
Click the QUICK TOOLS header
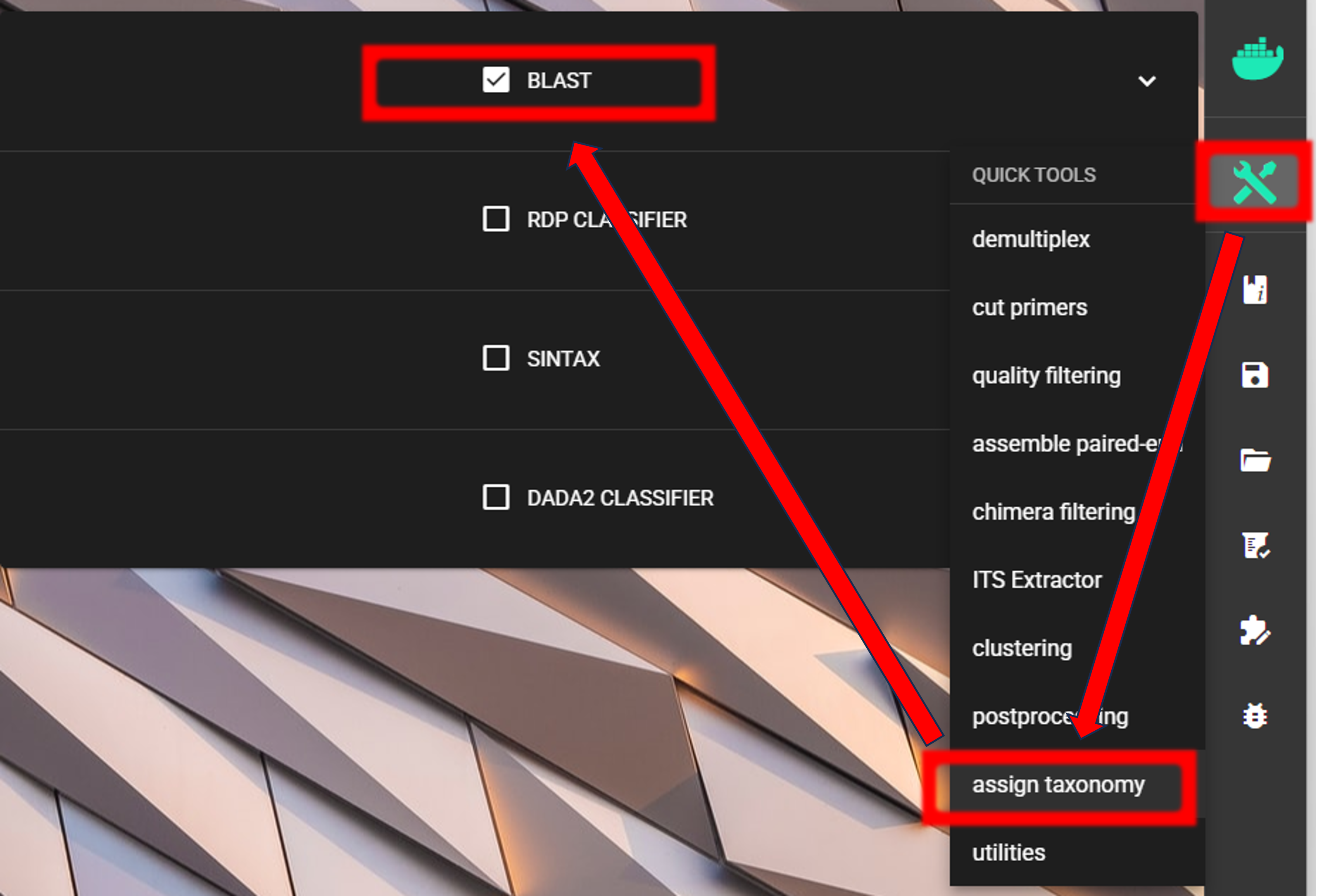(x=1034, y=175)
